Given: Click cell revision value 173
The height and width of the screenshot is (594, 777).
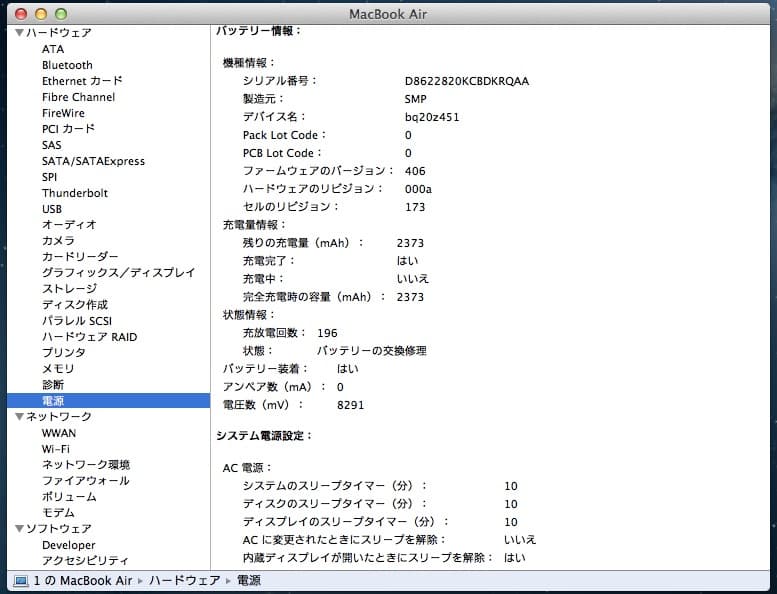Looking at the screenshot, I should 415,207.
